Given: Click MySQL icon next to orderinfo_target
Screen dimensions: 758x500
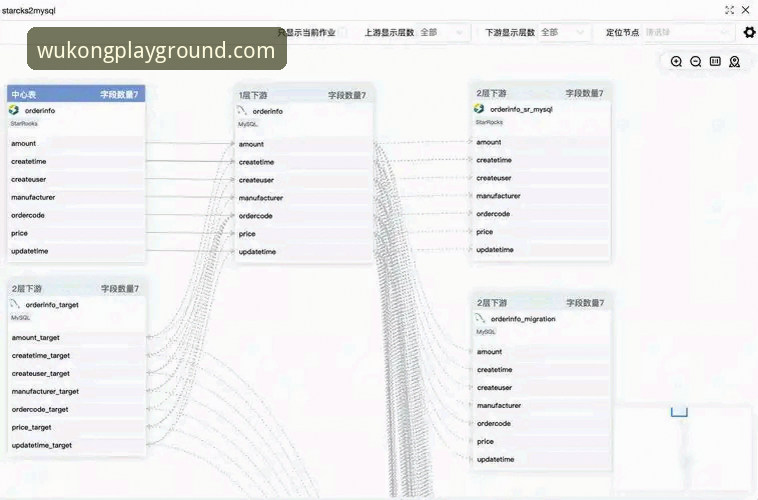Looking at the screenshot, I should pyautogui.click(x=15, y=304).
